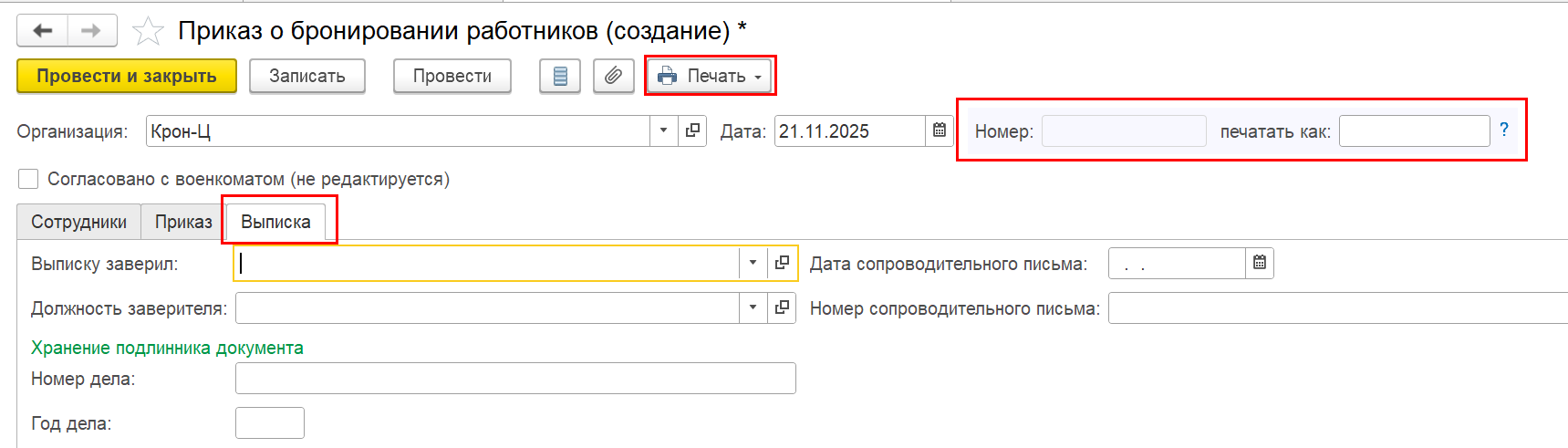Open calendar for Дата сопроводительного письма
This screenshot has width=1568, height=448.
[x=1260, y=264]
